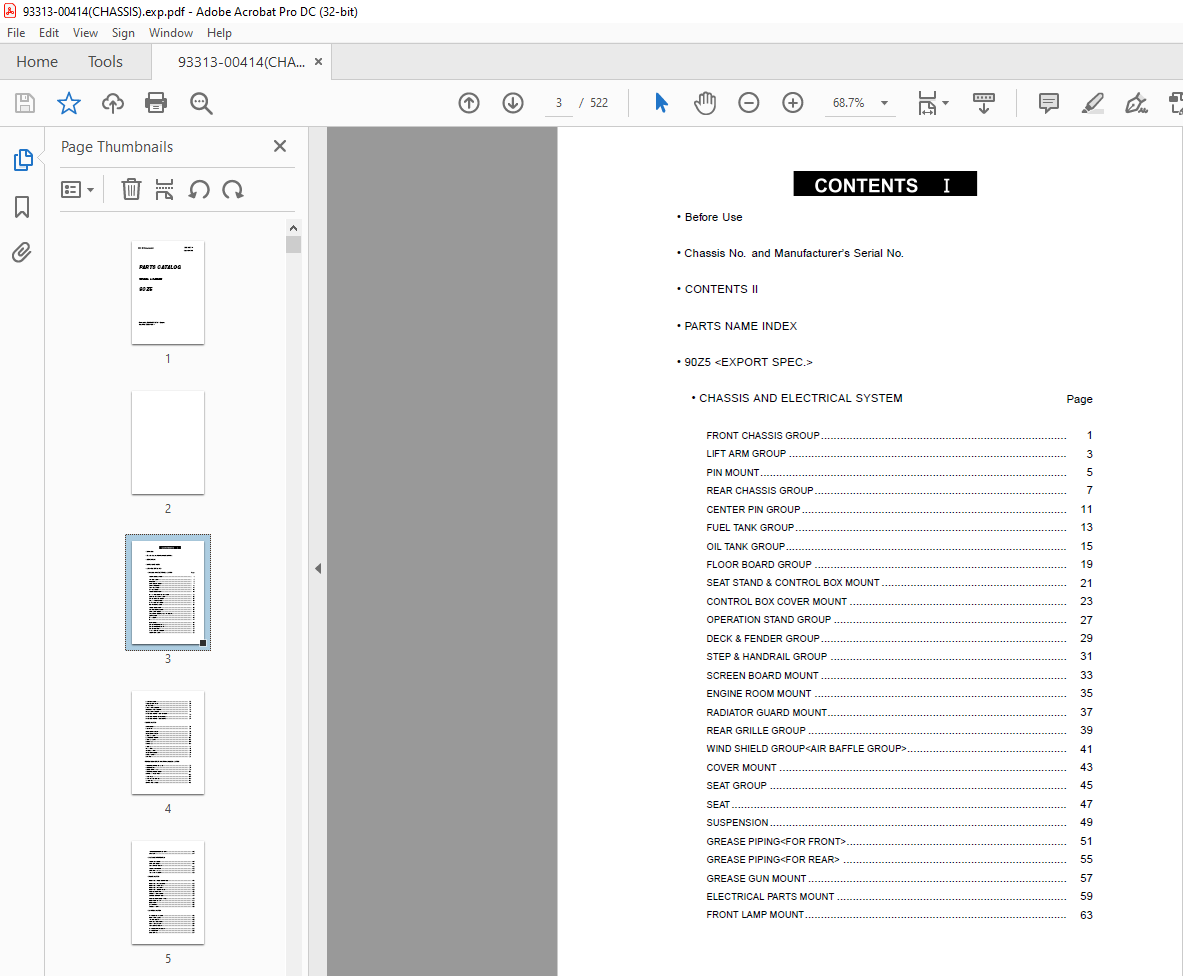The image size is (1183, 976).
Task: Switch to the Home tab
Action: tap(37, 62)
